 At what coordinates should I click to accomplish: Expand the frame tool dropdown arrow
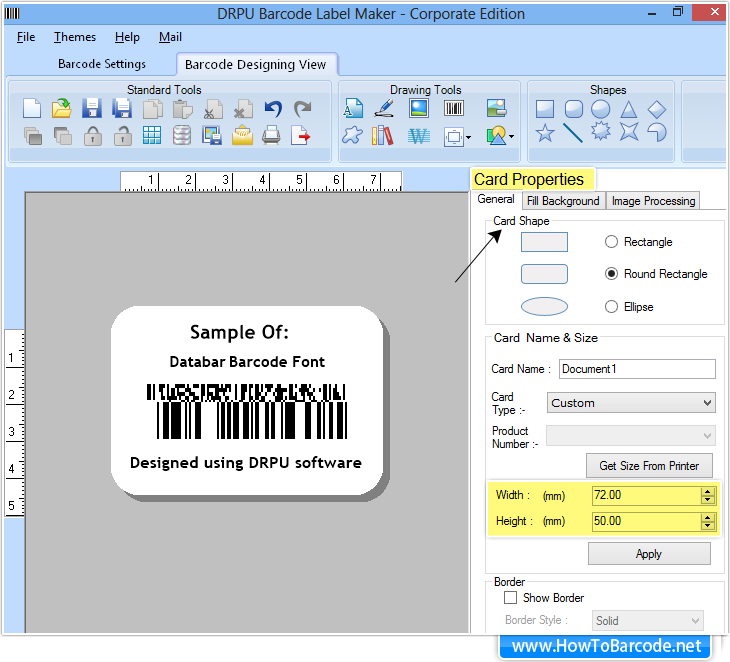468,137
